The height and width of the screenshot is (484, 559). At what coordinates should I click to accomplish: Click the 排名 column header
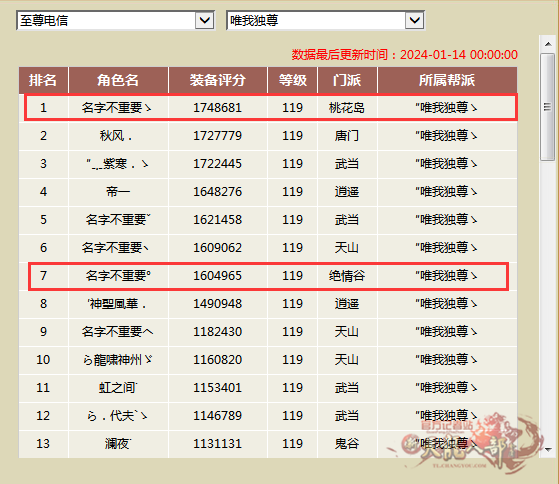click(x=43, y=80)
